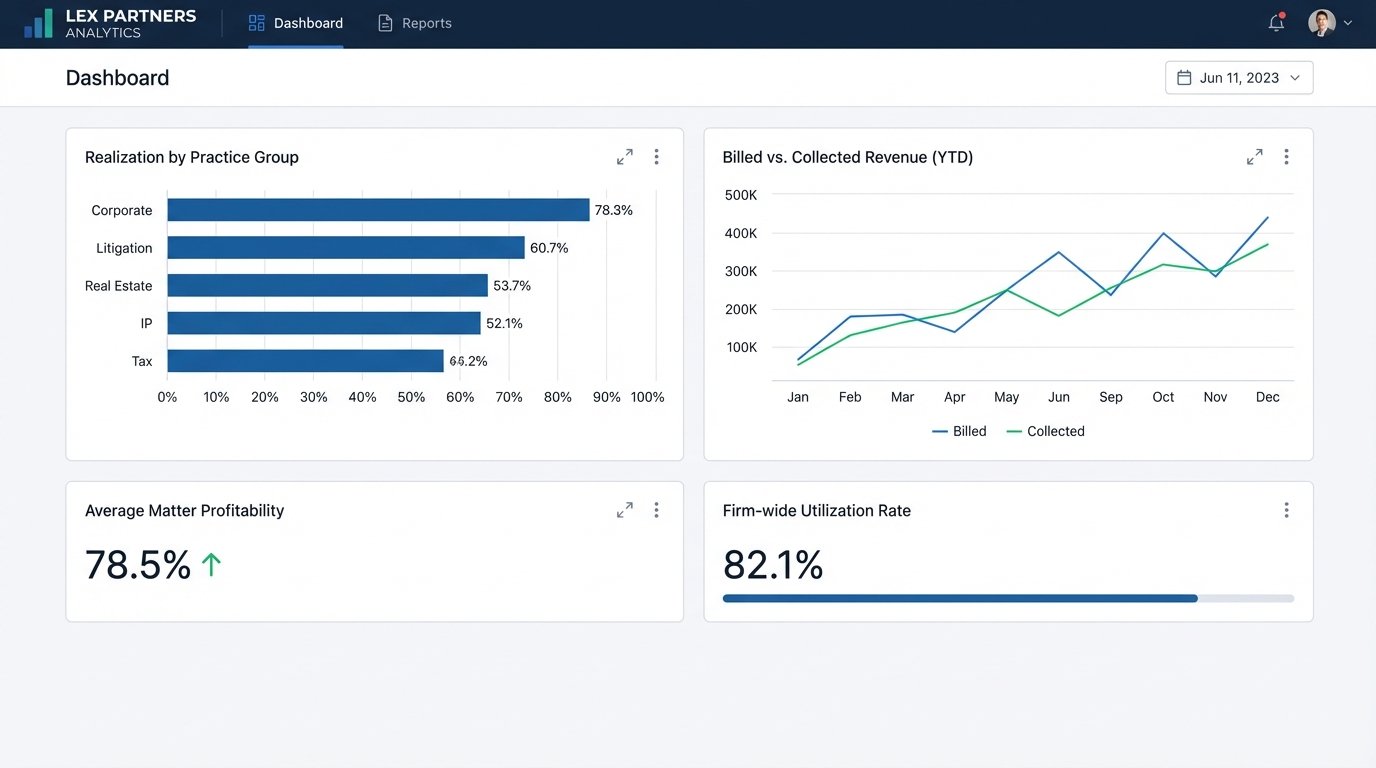The width and height of the screenshot is (1376, 768).
Task: Open the Firm-wide Utilization Rate options menu
Action: pyautogui.click(x=1287, y=509)
